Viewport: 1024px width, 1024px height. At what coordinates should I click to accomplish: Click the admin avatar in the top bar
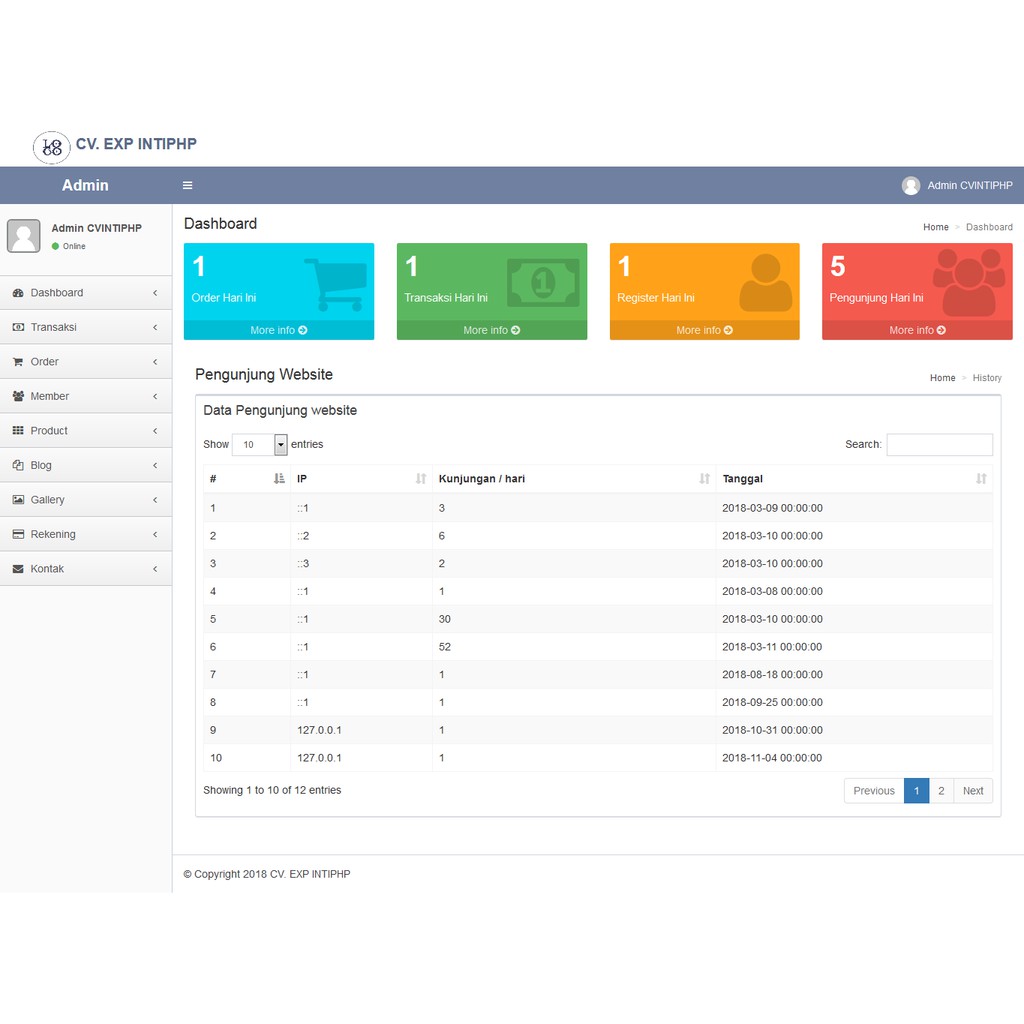(911, 185)
